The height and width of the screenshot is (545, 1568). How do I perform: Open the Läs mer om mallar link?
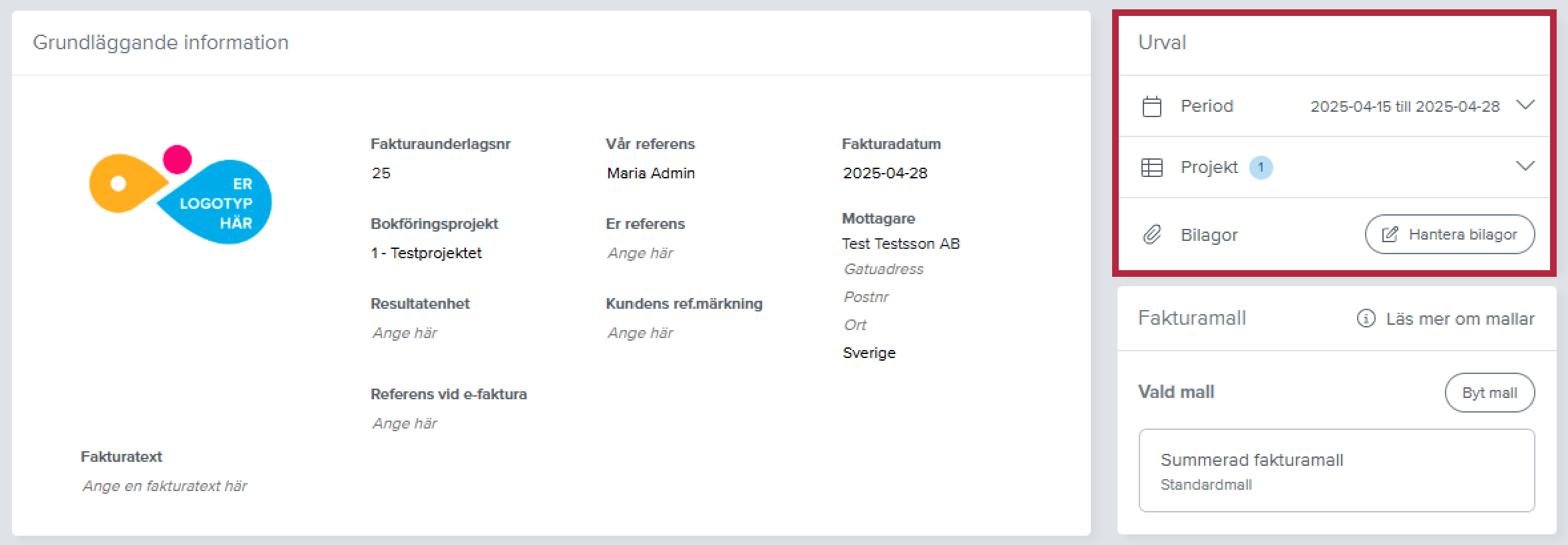(1460, 319)
